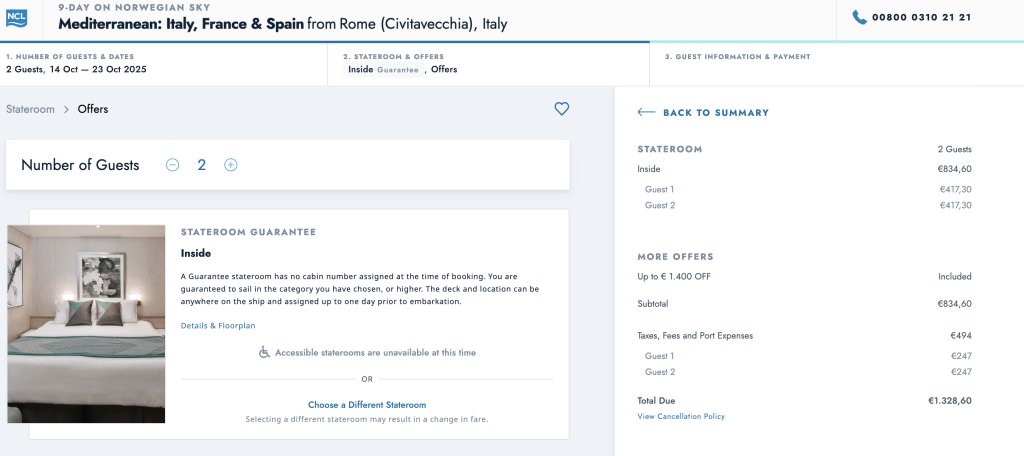This screenshot has width=1024, height=456.
Task: Open step 2 Stateroom & Offers
Action: coord(488,63)
